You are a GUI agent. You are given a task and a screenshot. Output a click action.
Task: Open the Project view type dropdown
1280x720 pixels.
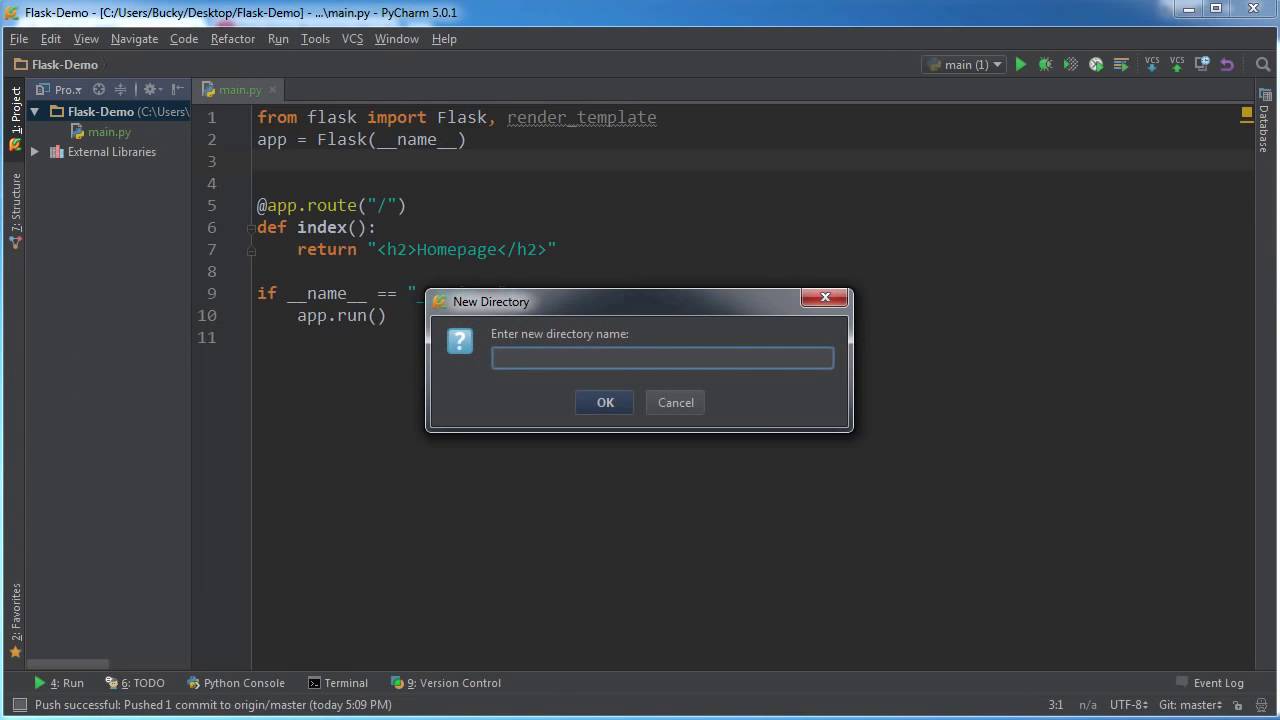coord(61,89)
